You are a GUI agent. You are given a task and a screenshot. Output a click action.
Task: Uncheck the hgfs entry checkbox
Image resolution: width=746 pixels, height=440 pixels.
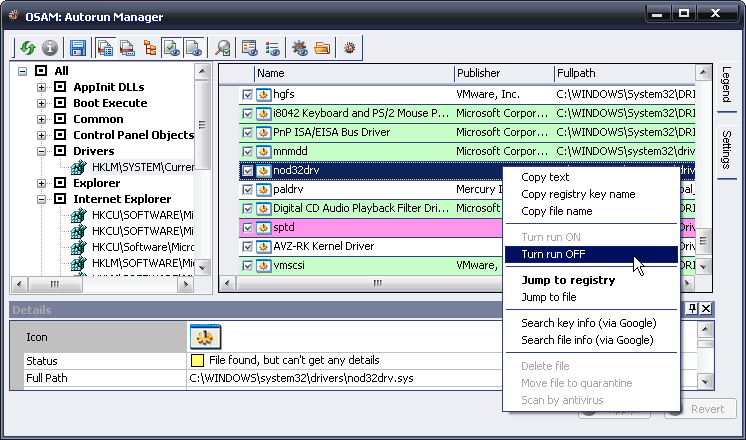(247, 94)
